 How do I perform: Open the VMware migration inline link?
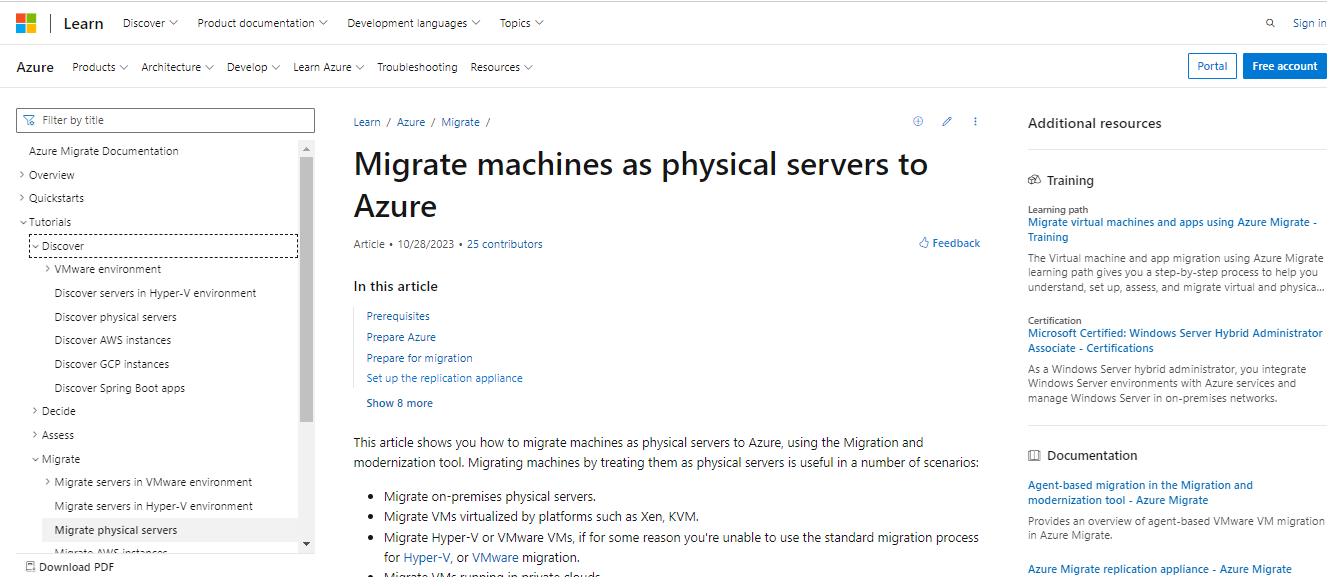(495, 557)
